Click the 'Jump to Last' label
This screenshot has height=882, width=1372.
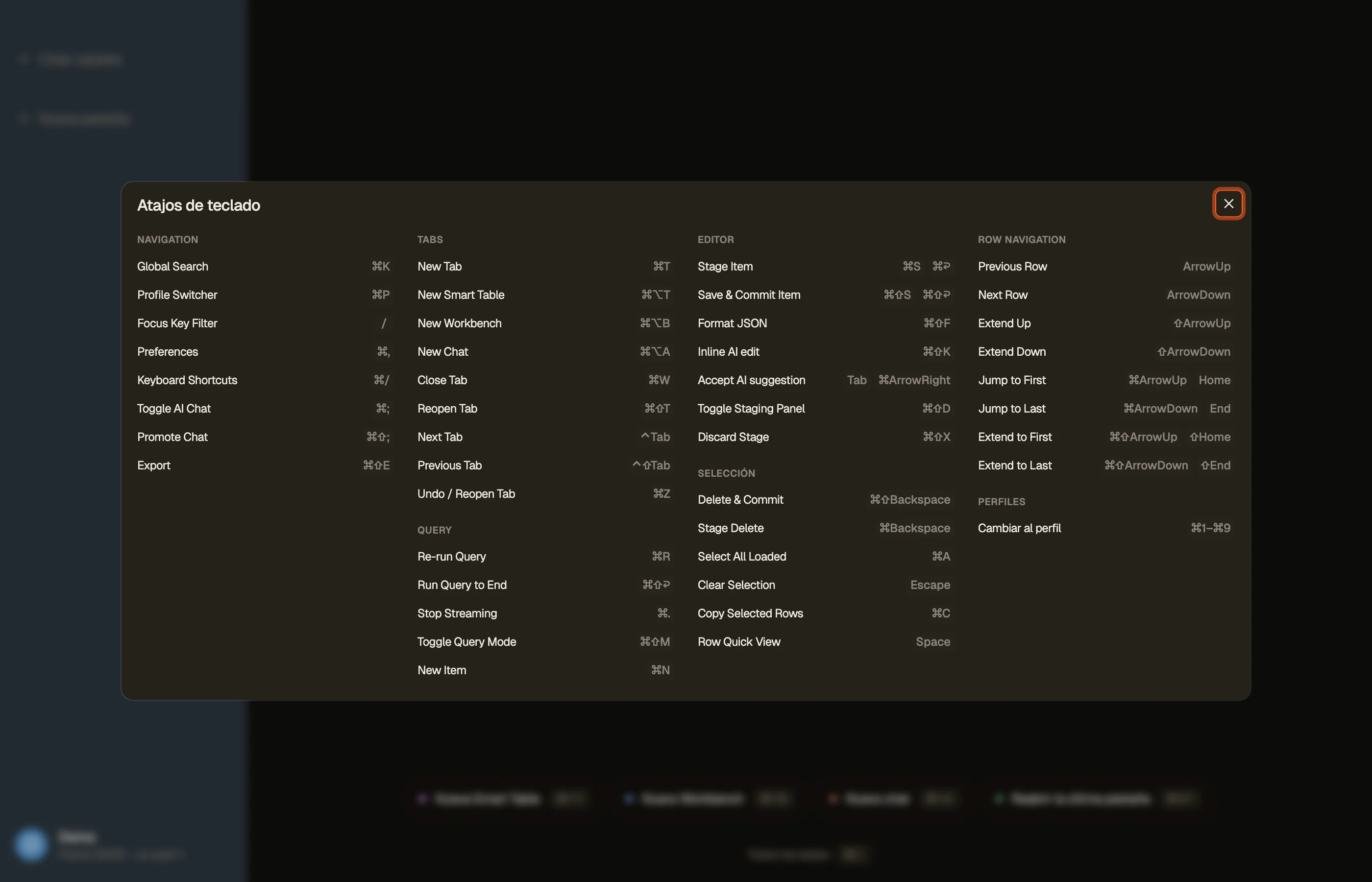(x=1011, y=408)
